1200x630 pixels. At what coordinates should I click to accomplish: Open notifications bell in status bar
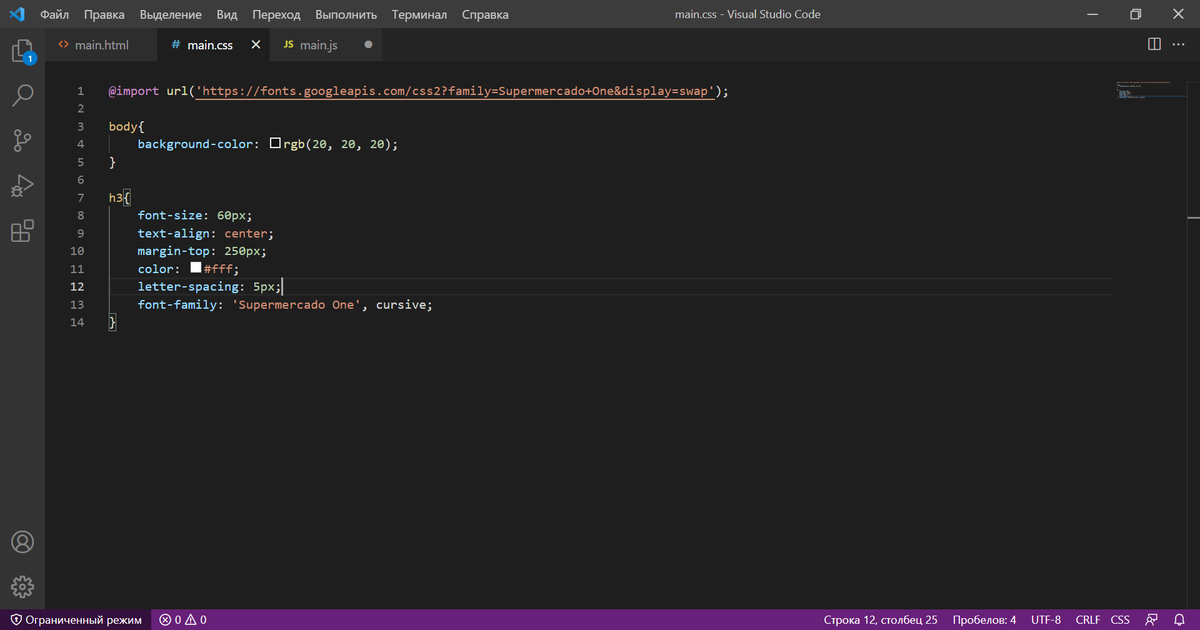1179,620
